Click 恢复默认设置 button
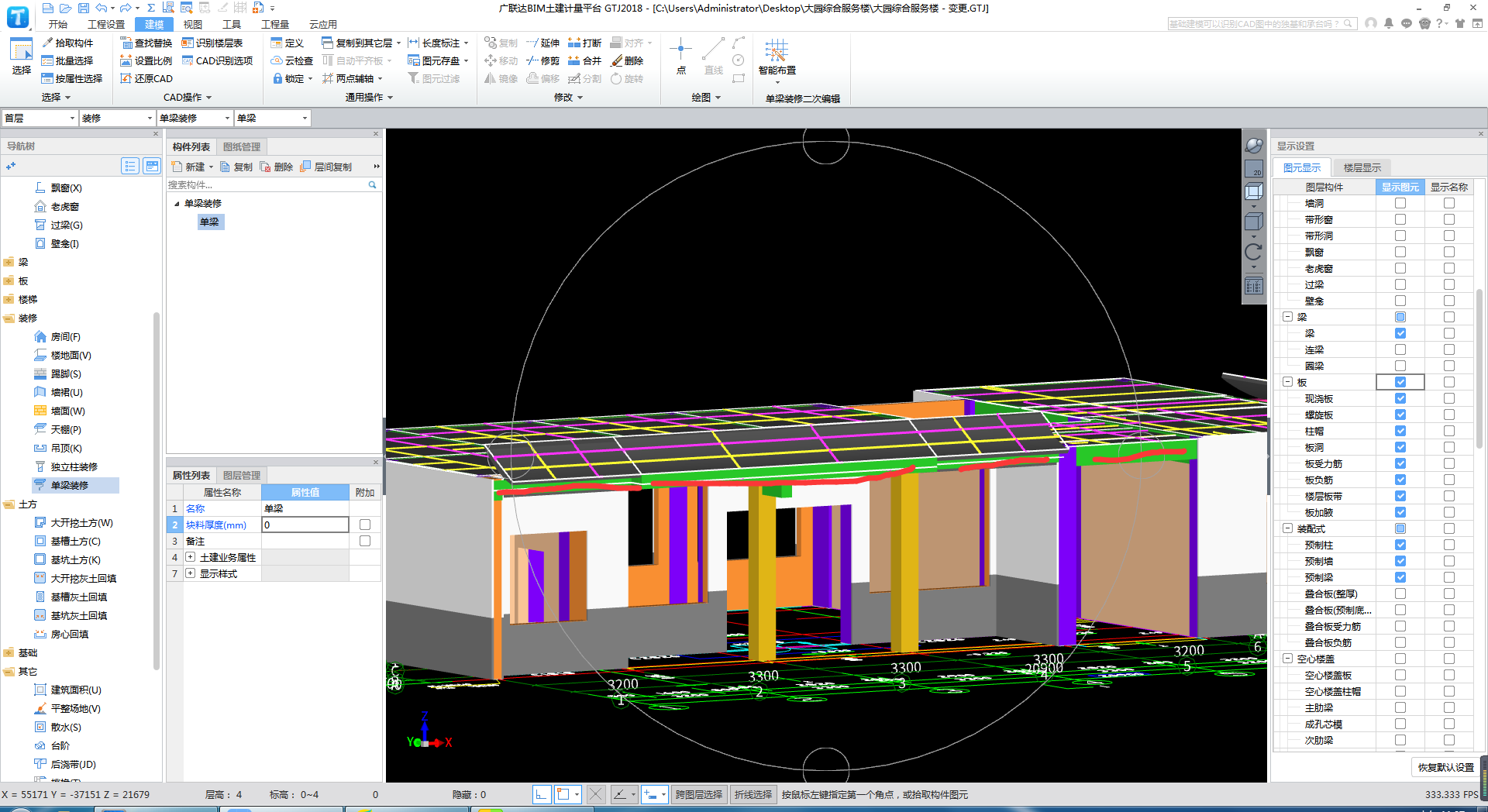The height and width of the screenshot is (812, 1488). pos(1446,767)
